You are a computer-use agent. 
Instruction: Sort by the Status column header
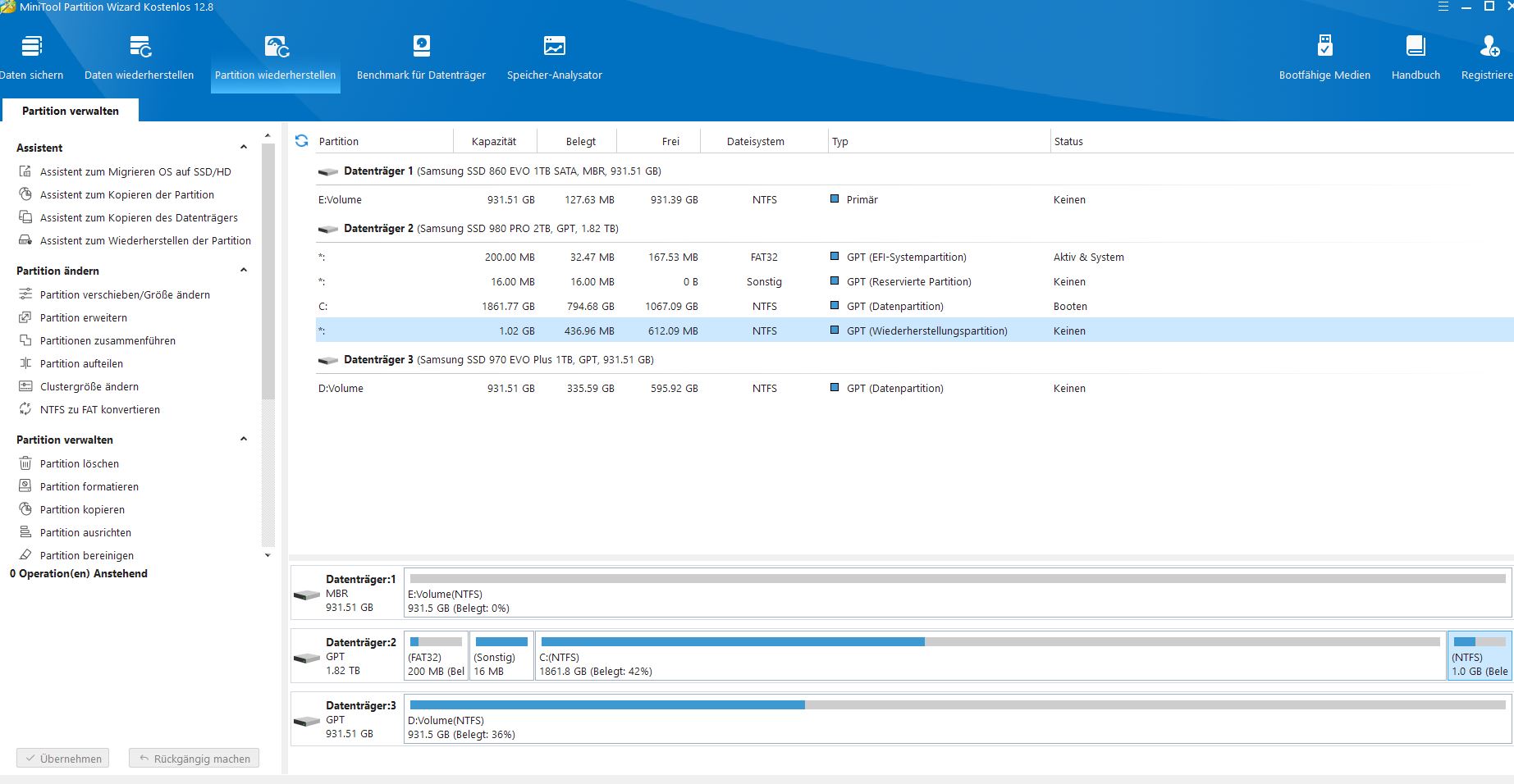1068,141
